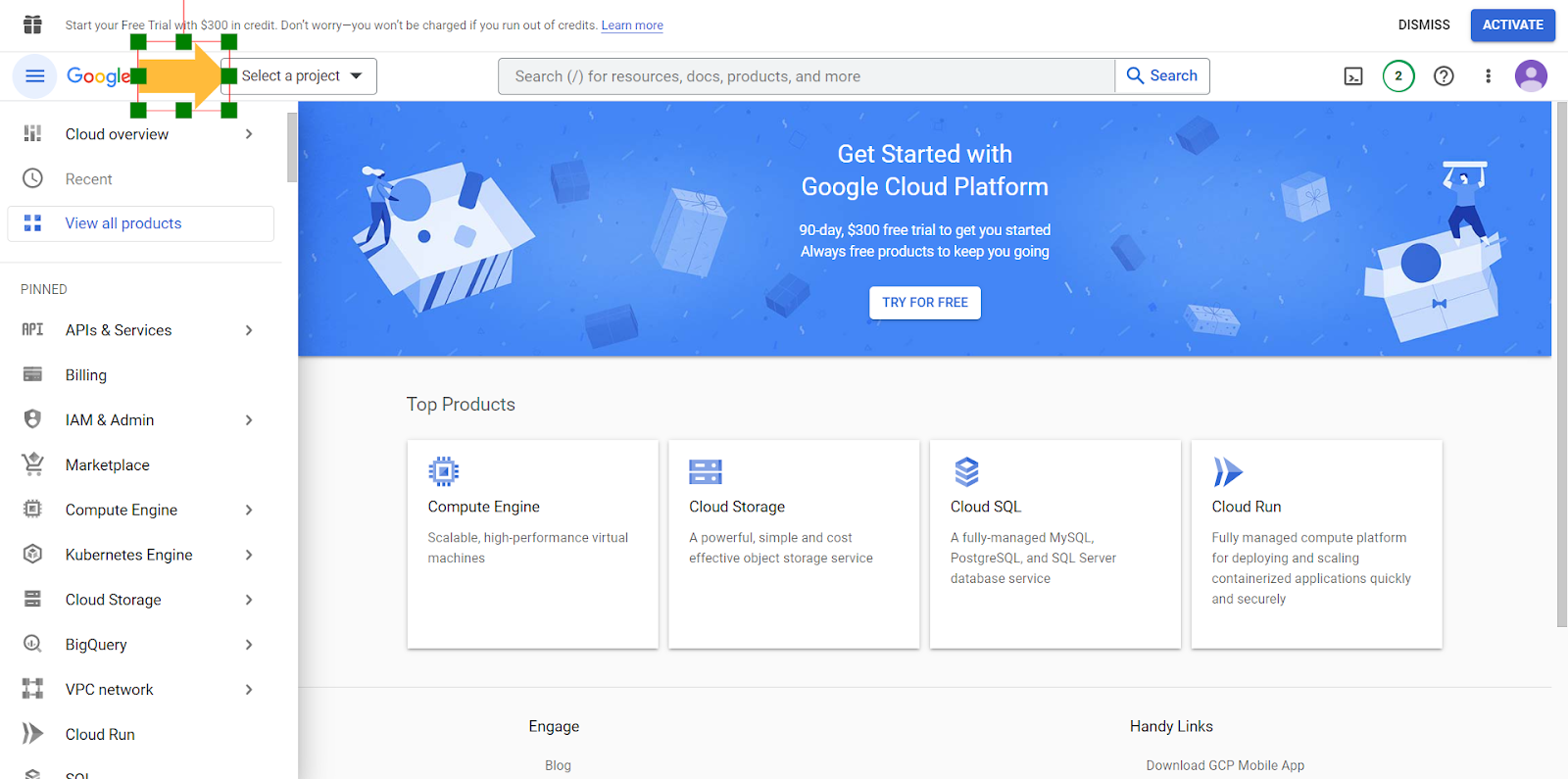
Task: Open notifications badge showing 2
Action: pyautogui.click(x=1398, y=76)
